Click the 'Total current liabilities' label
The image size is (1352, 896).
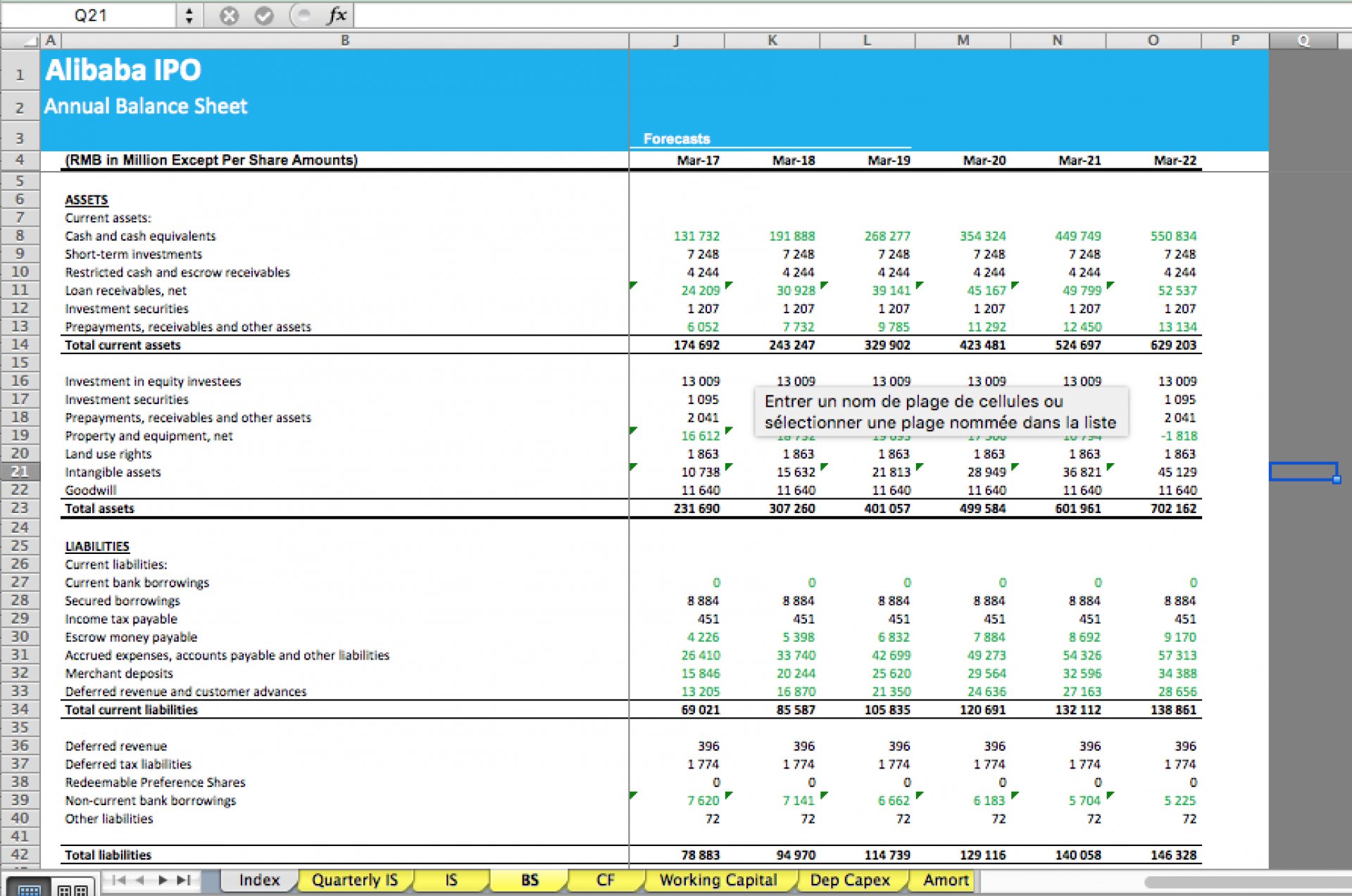131,709
